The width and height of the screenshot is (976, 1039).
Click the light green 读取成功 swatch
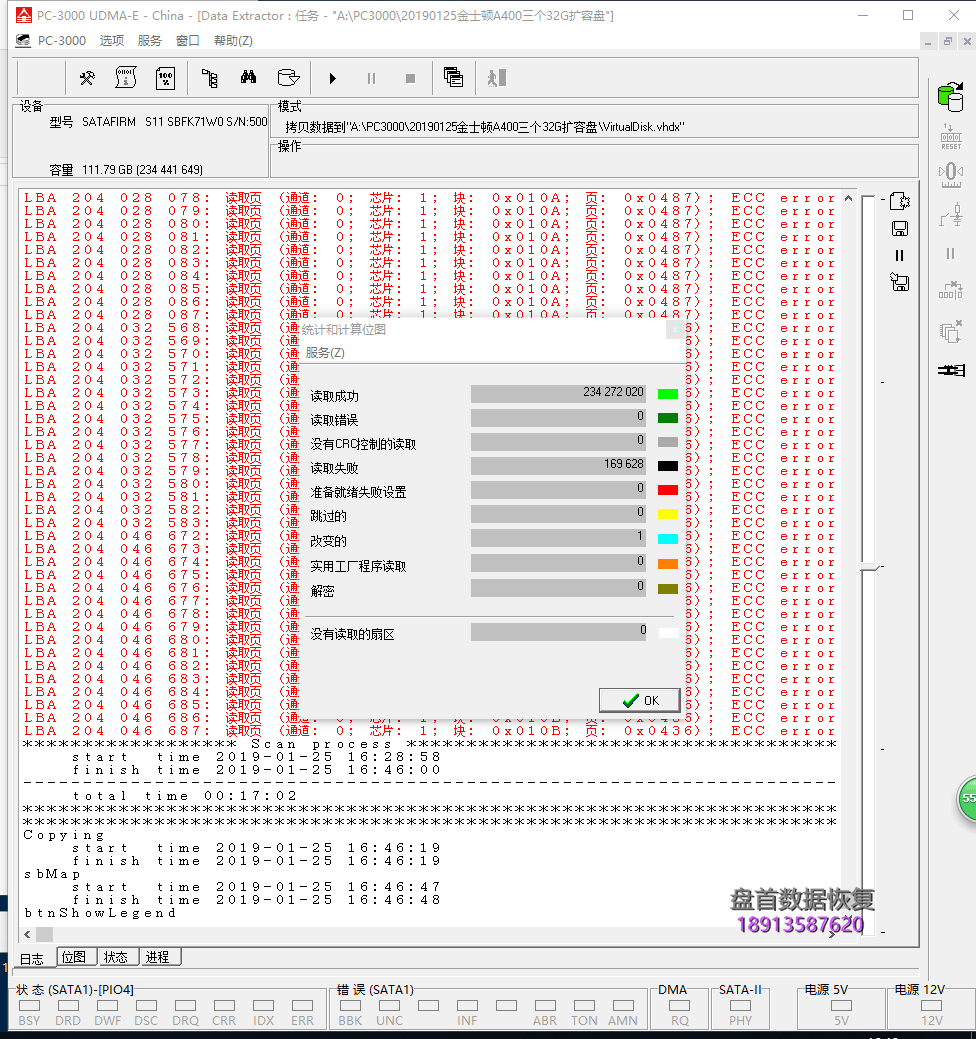click(668, 394)
